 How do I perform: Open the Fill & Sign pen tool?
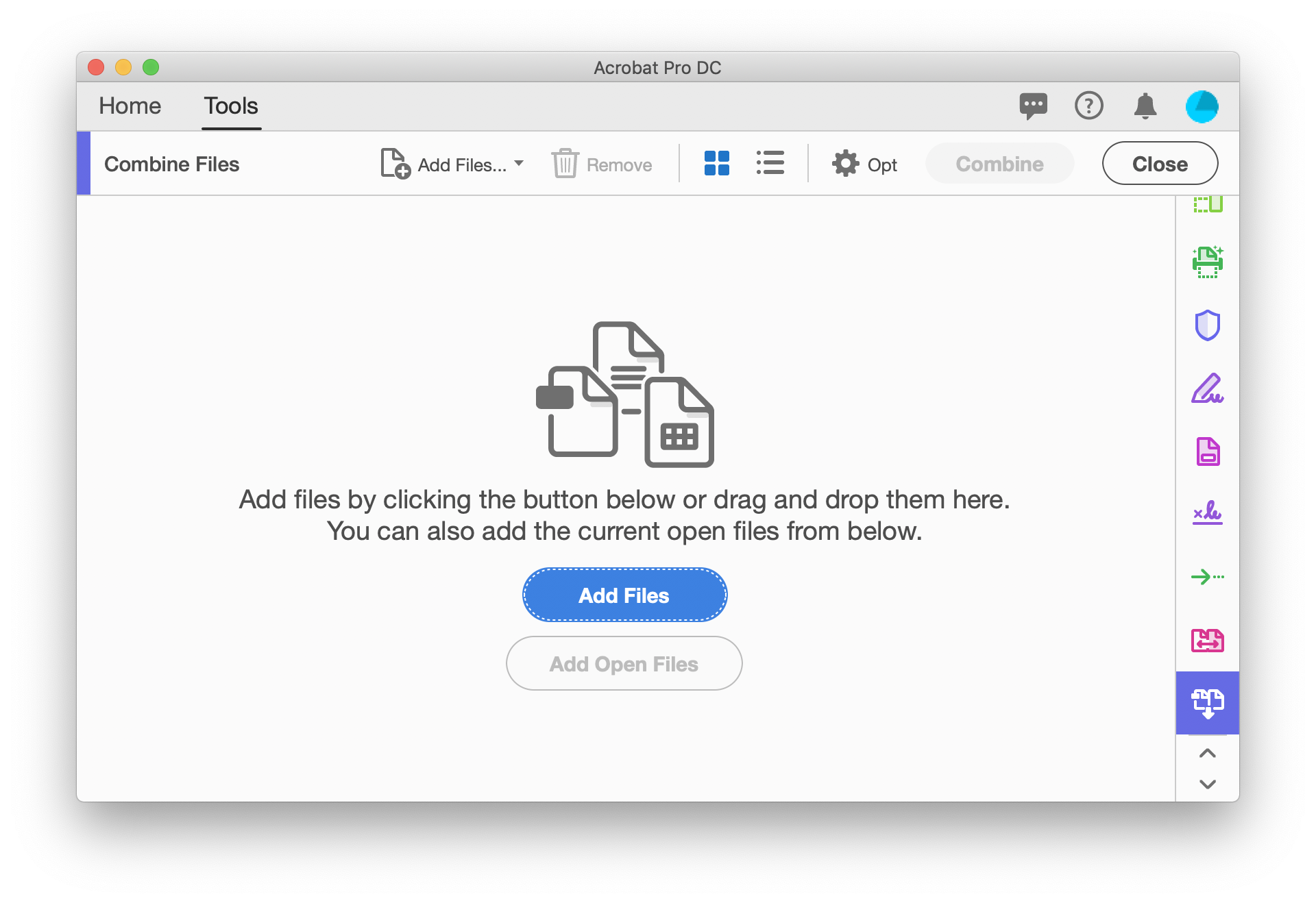pyautogui.click(x=1207, y=388)
